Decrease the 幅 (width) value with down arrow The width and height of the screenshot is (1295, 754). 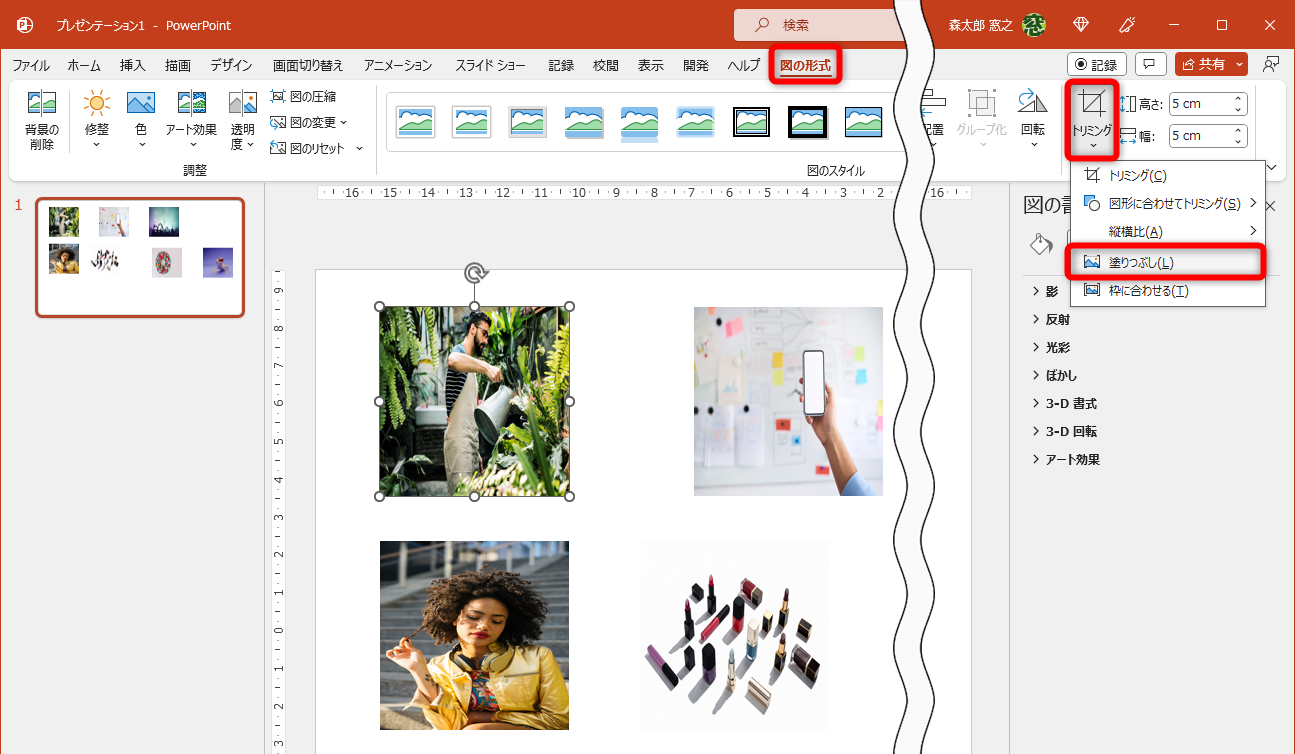(1239, 140)
